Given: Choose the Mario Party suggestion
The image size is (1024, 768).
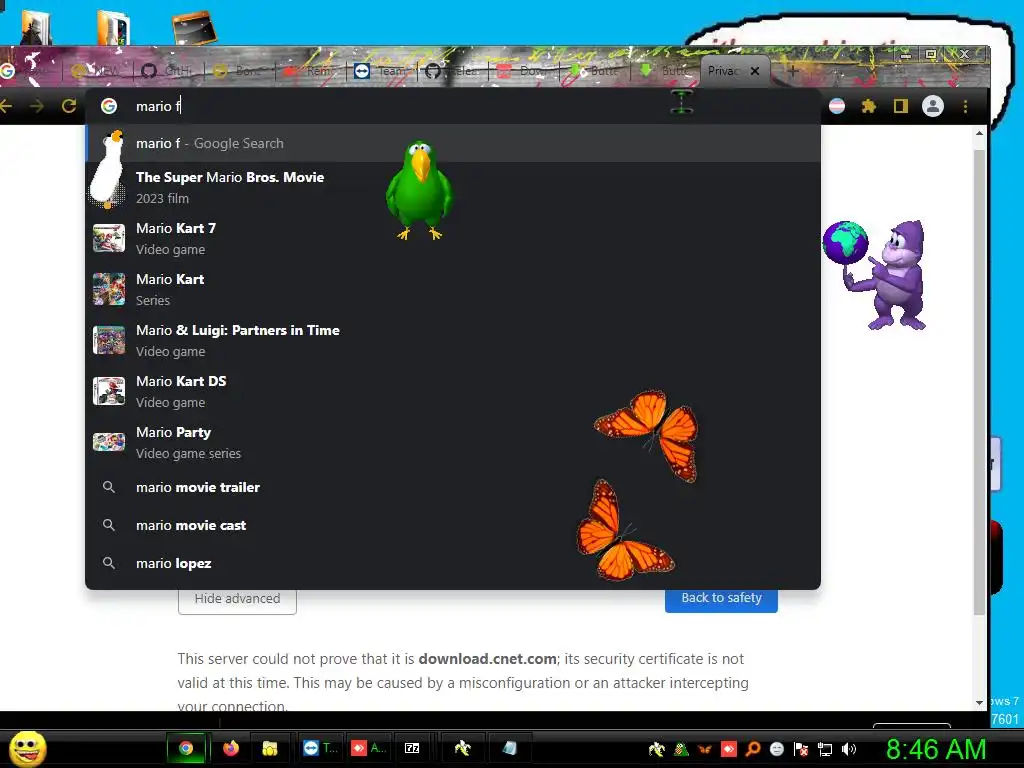Looking at the screenshot, I should click(x=453, y=442).
